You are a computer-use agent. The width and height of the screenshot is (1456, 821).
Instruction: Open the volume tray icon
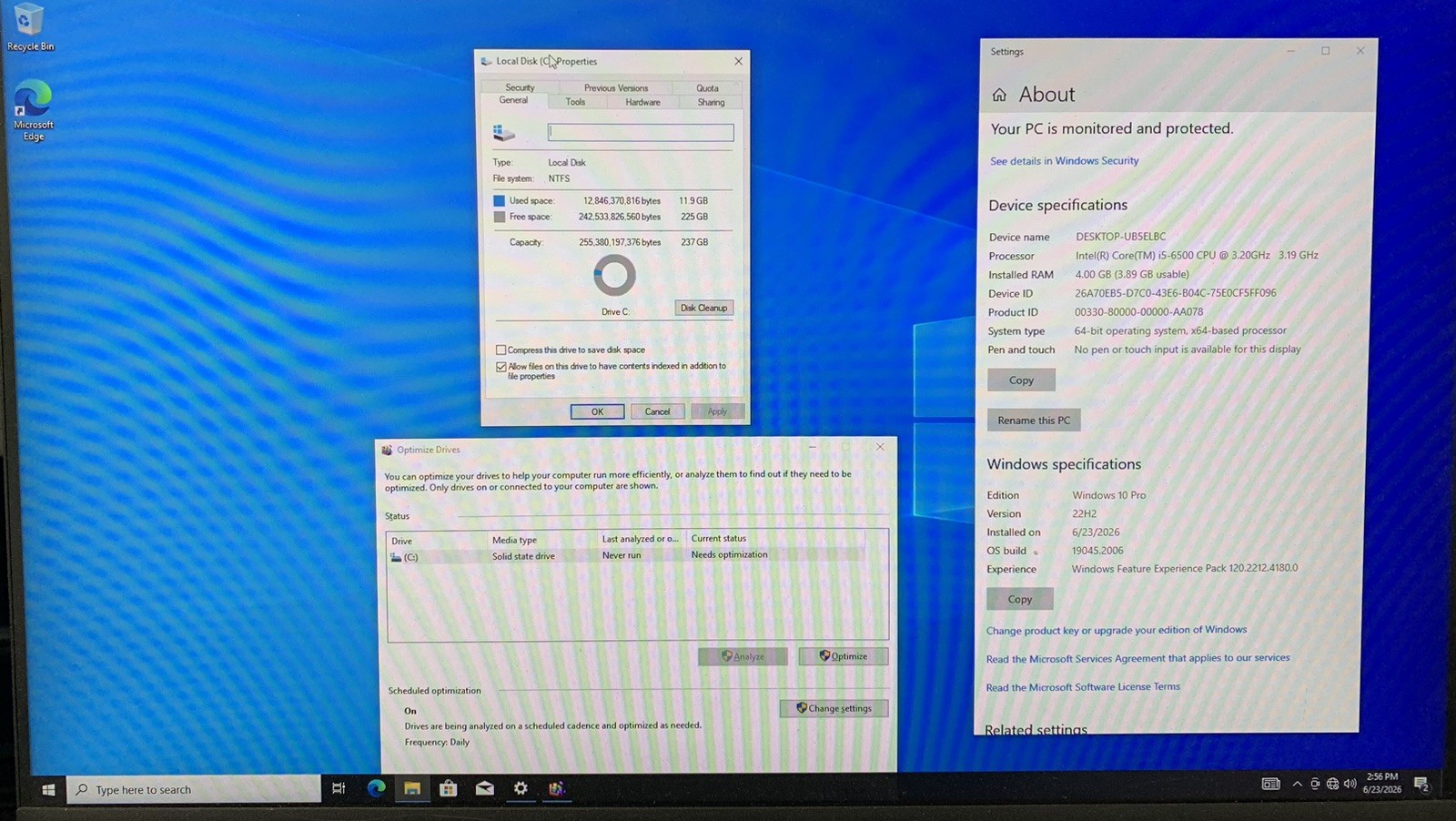pos(1350,784)
